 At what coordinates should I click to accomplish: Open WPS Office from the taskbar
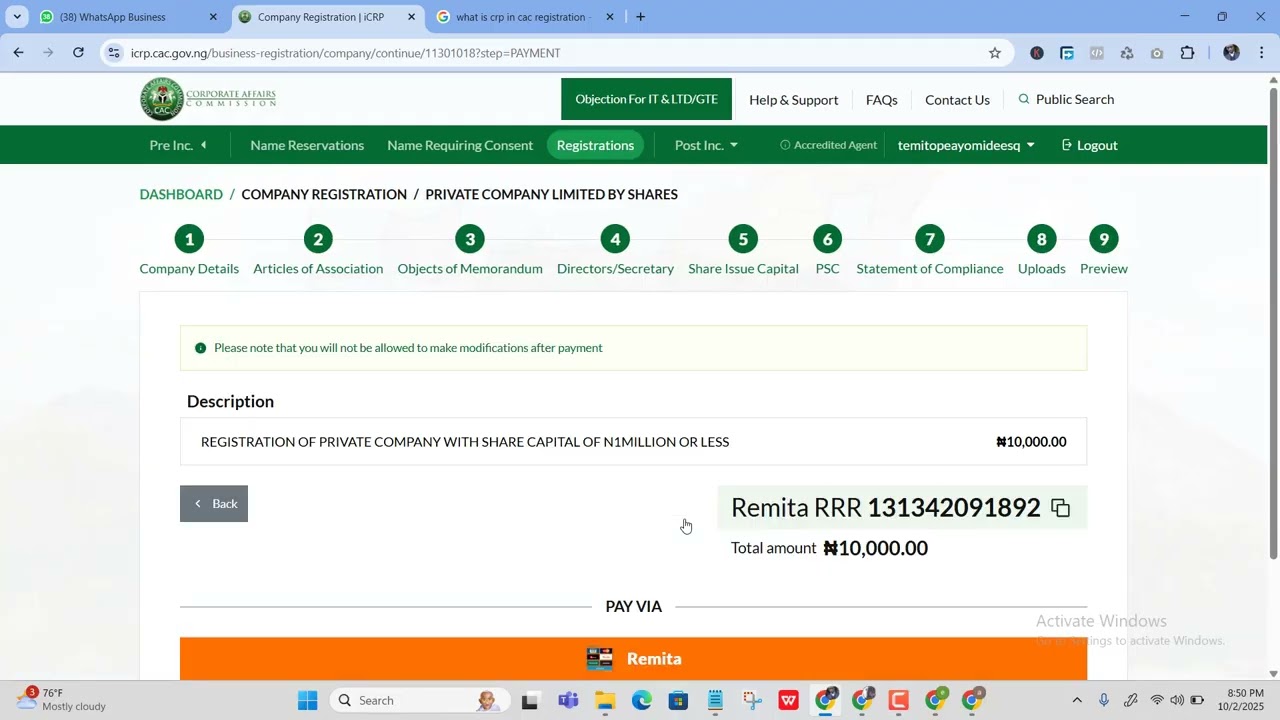click(x=788, y=700)
